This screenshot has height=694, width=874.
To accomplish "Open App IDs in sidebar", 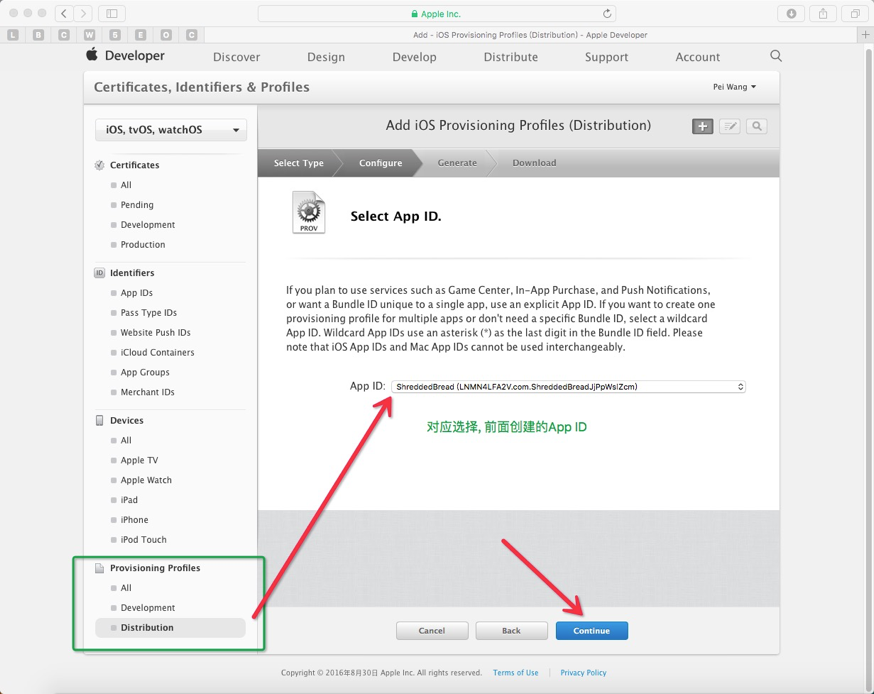I will [x=137, y=293].
